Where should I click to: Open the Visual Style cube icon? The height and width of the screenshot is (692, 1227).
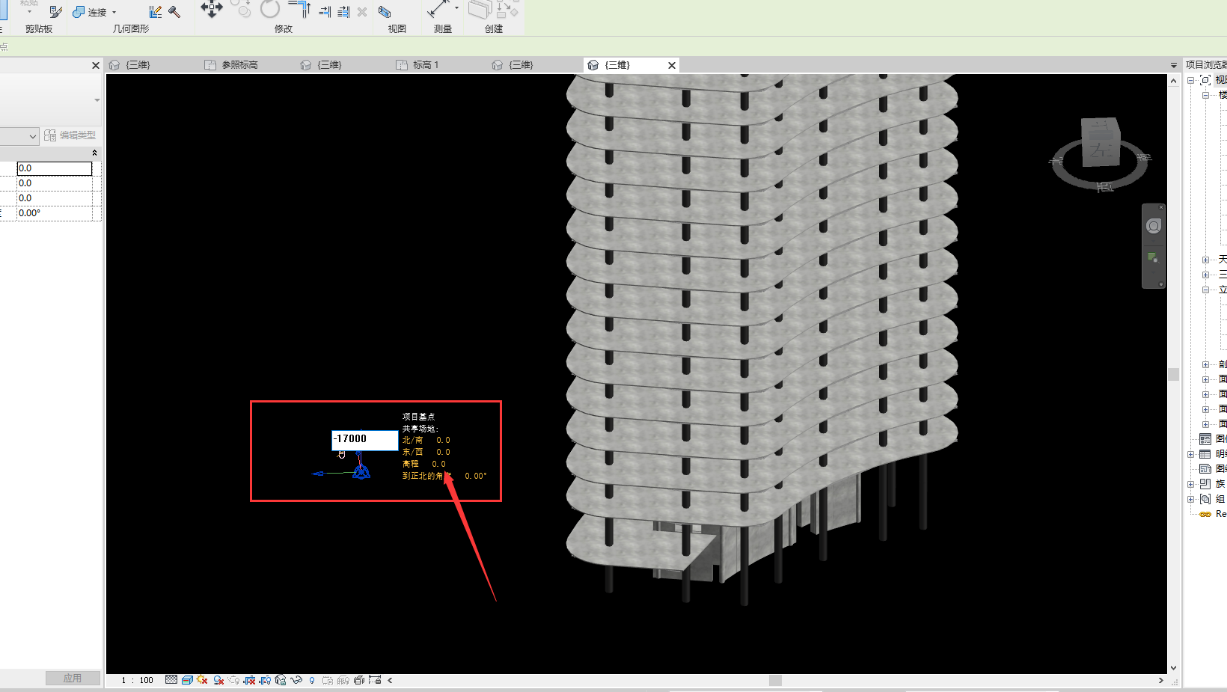pyautogui.click(x=187, y=680)
